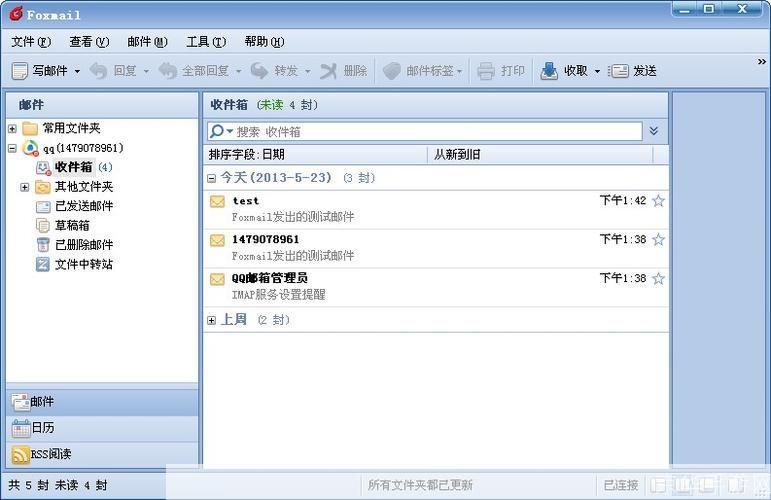Image resolution: width=771 pixels, height=500 pixels.
Task: Star the test email
Action: (658, 201)
